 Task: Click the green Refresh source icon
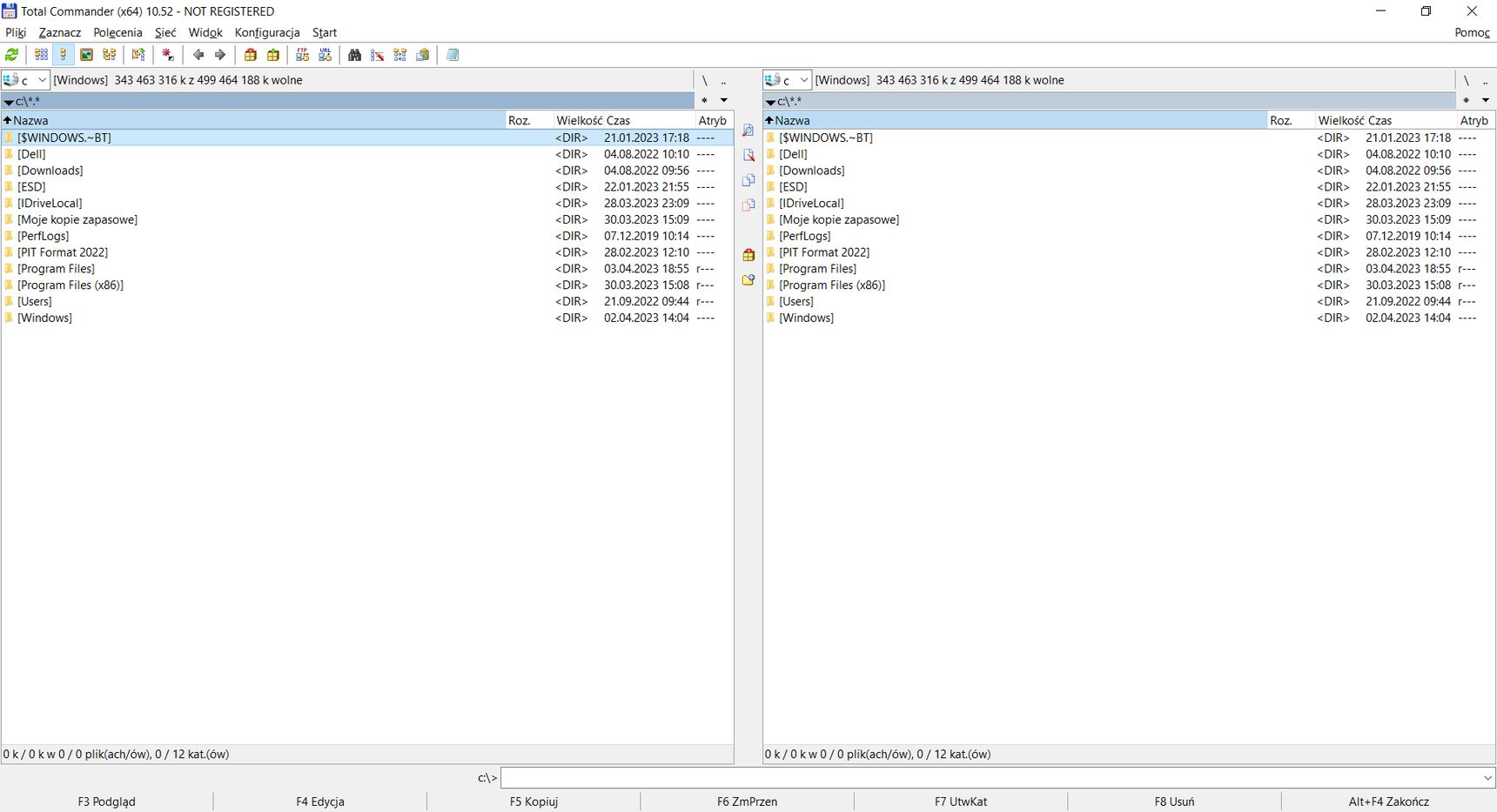12,55
